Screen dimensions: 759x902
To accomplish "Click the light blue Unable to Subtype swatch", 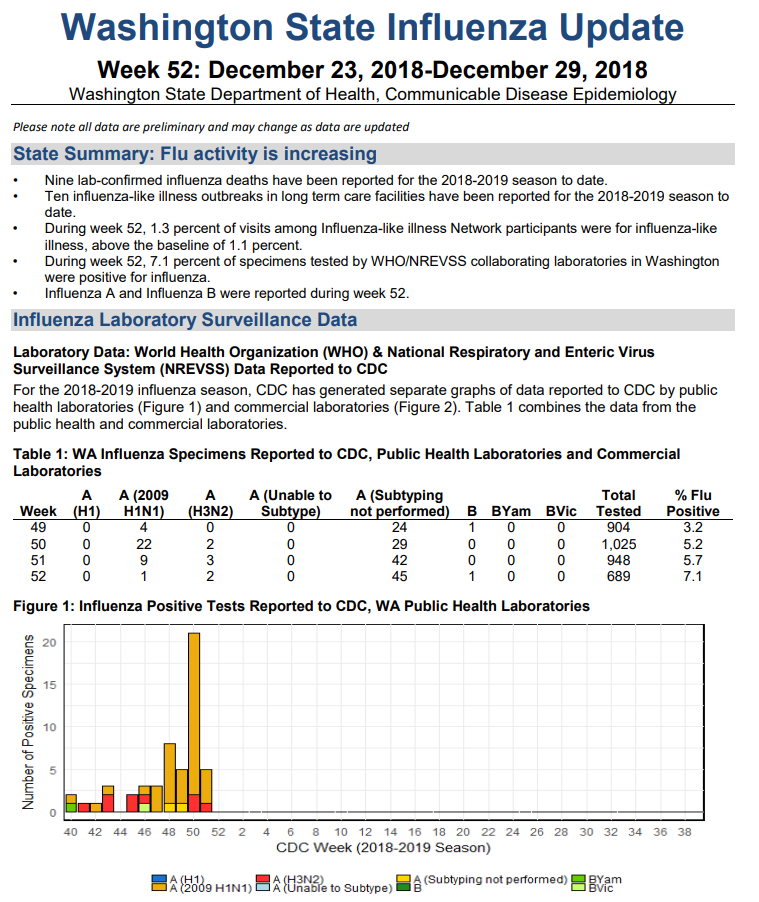I will [x=264, y=887].
